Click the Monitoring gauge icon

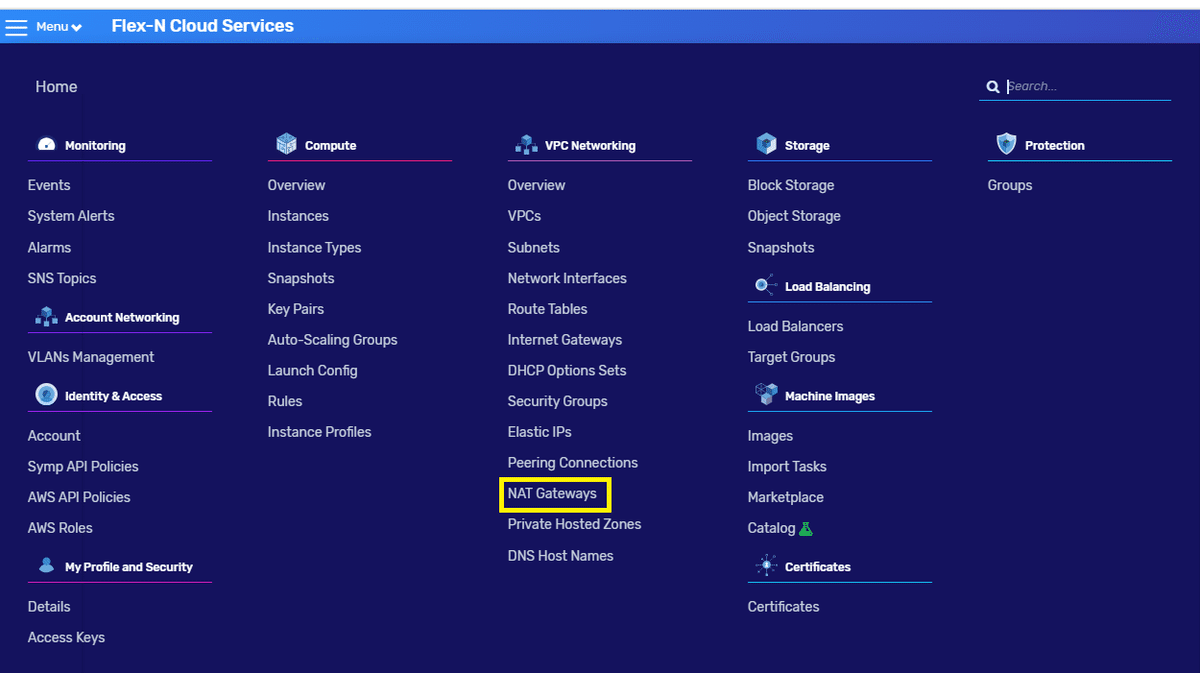pyautogui.click(x=46, y=145)
